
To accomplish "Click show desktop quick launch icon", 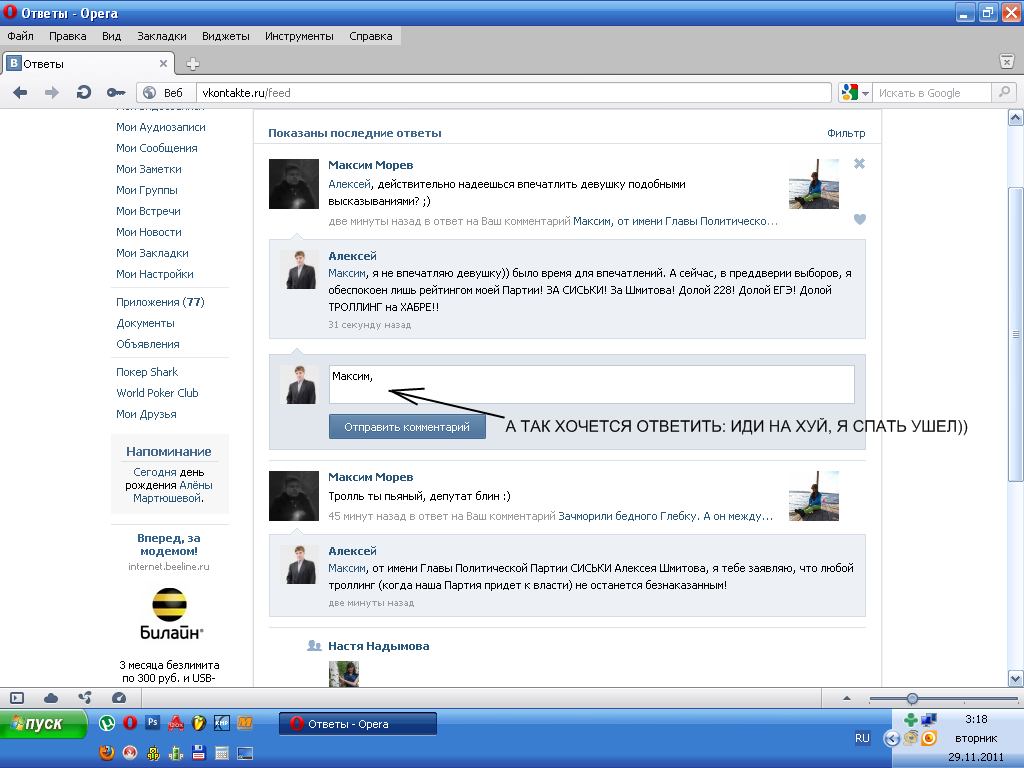I will pyautogui.click(x=245, y=753).
